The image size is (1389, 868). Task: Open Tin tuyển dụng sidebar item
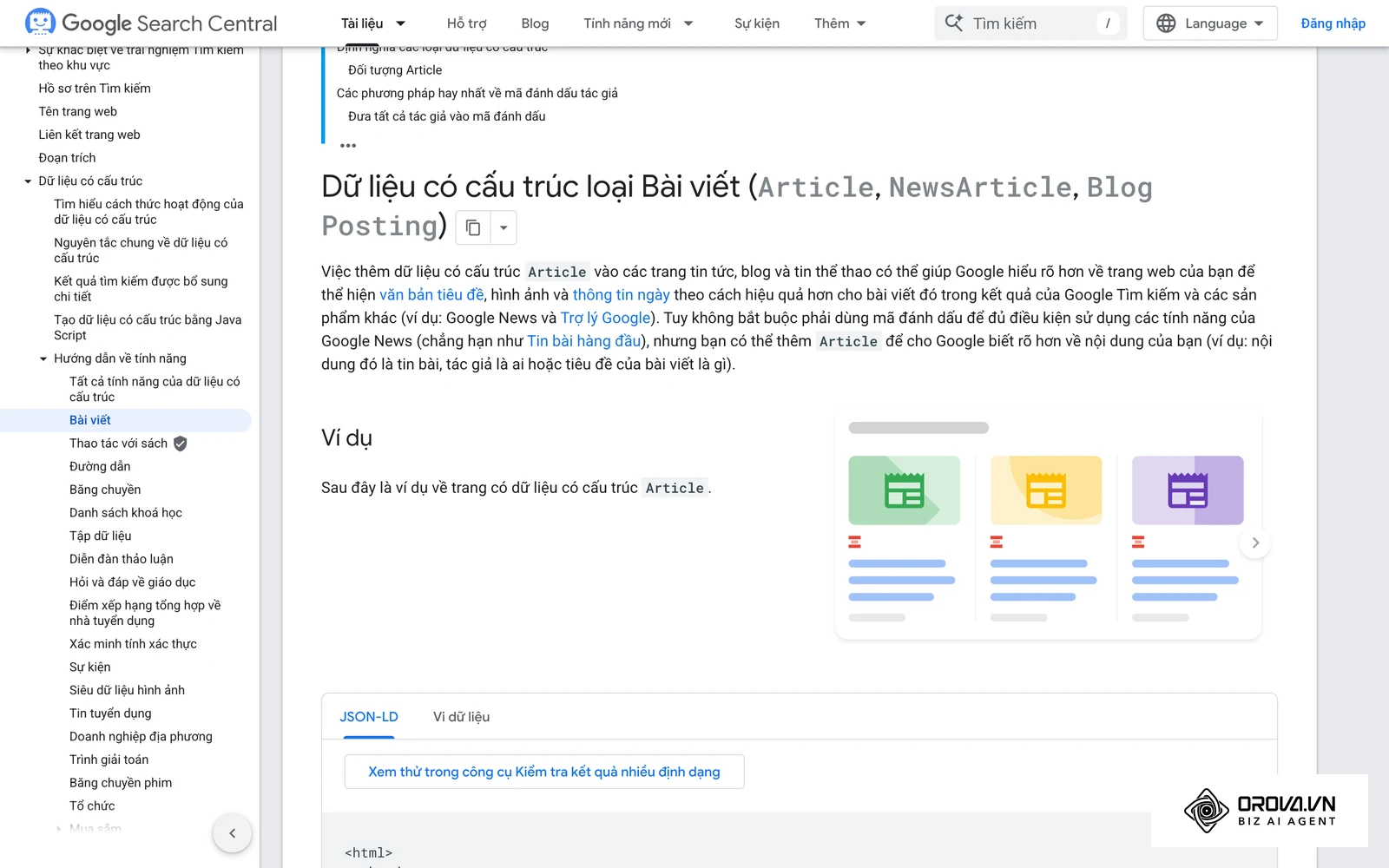[x=110, y=713]
